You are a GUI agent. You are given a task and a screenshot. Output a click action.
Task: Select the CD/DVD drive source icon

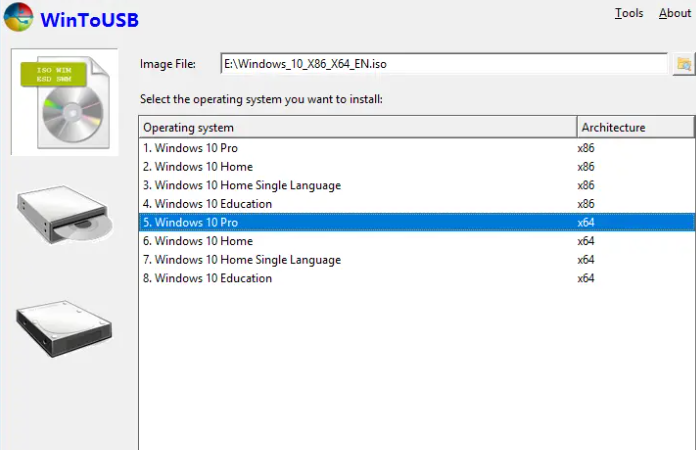pos(65,215)
